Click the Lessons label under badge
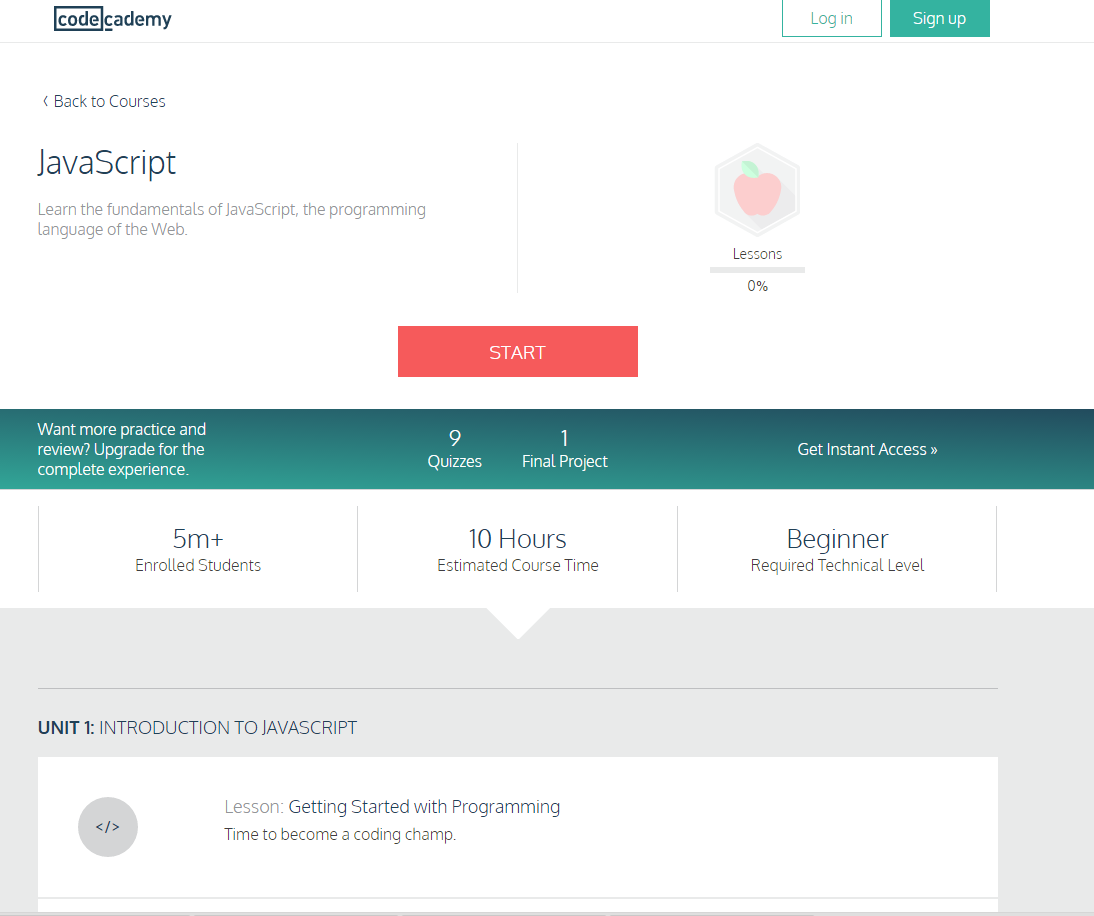The width and height of the screenshot is (1094, 916). click(757, 254)
